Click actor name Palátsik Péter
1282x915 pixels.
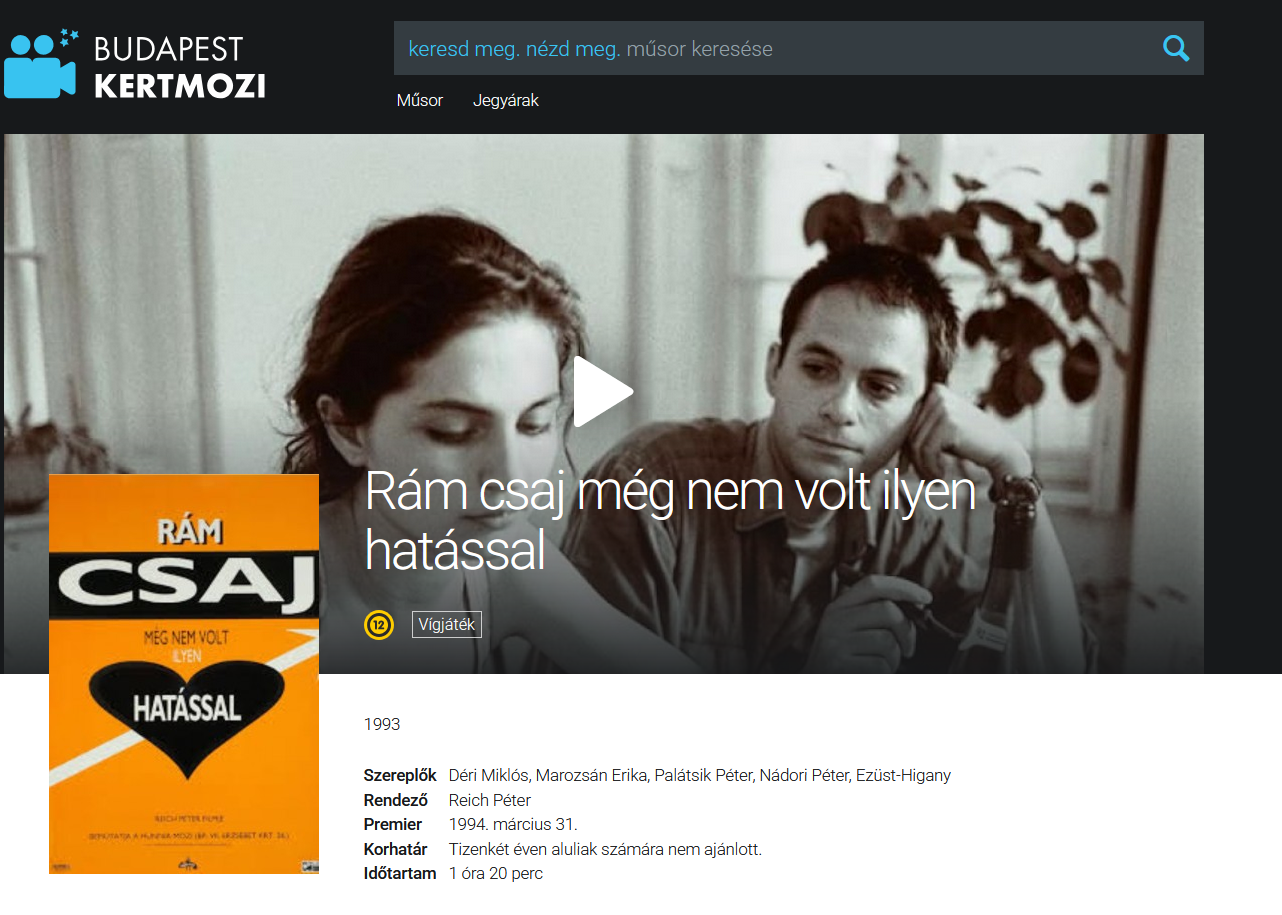tap(703, 775)
